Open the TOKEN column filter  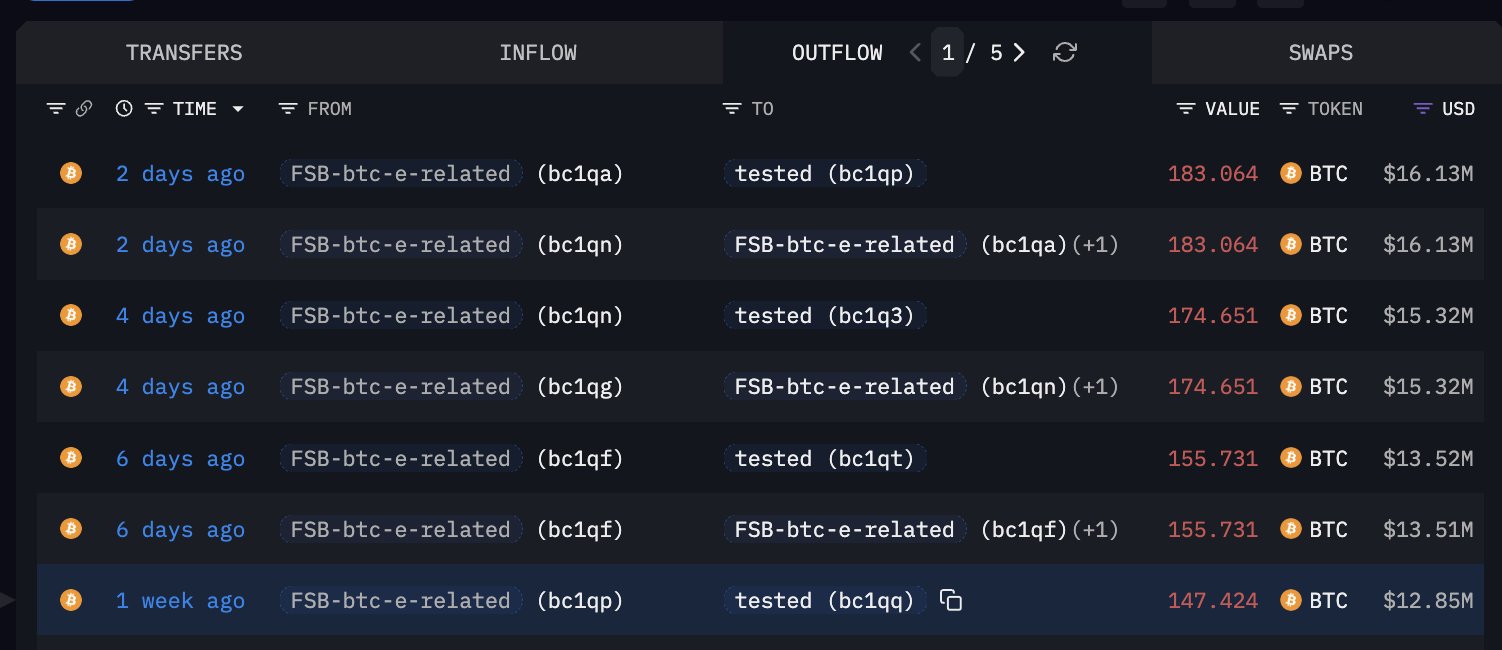(x=1289, y=109)
